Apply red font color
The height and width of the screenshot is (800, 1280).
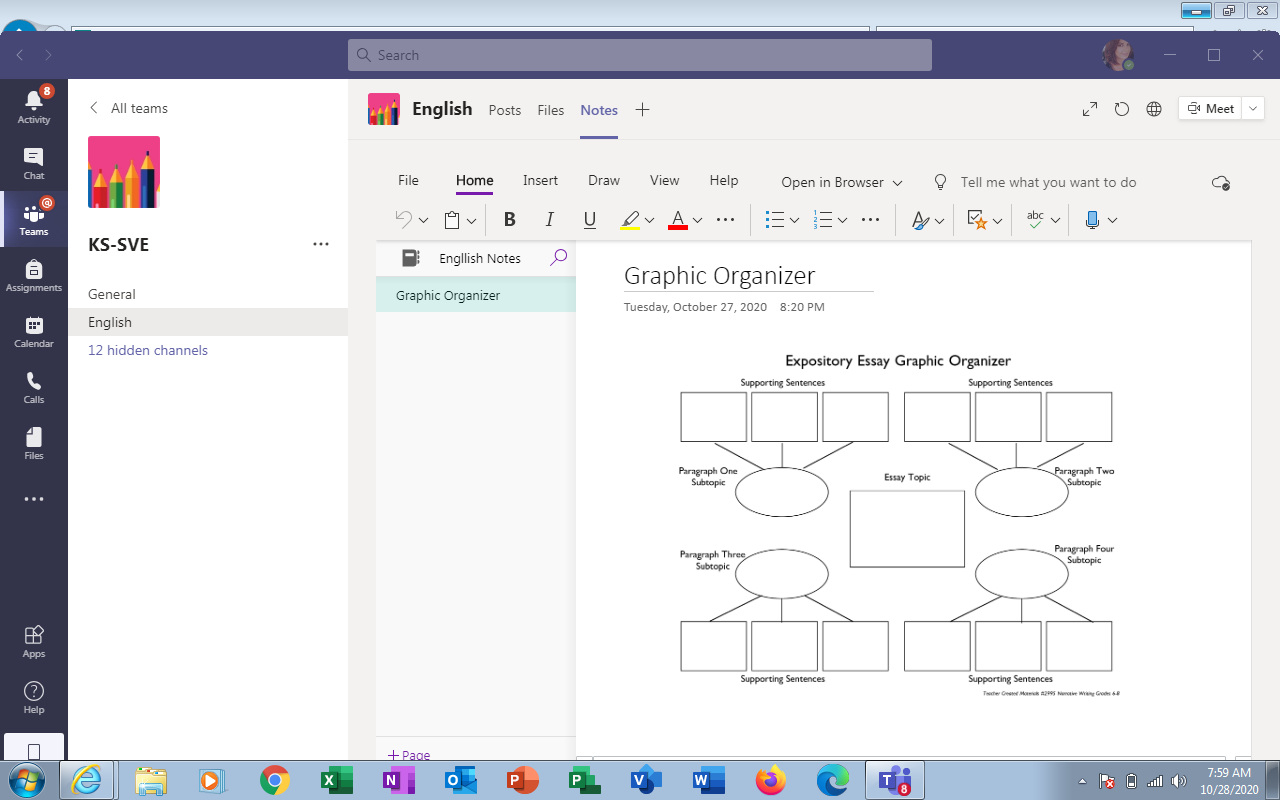[677, 220]
